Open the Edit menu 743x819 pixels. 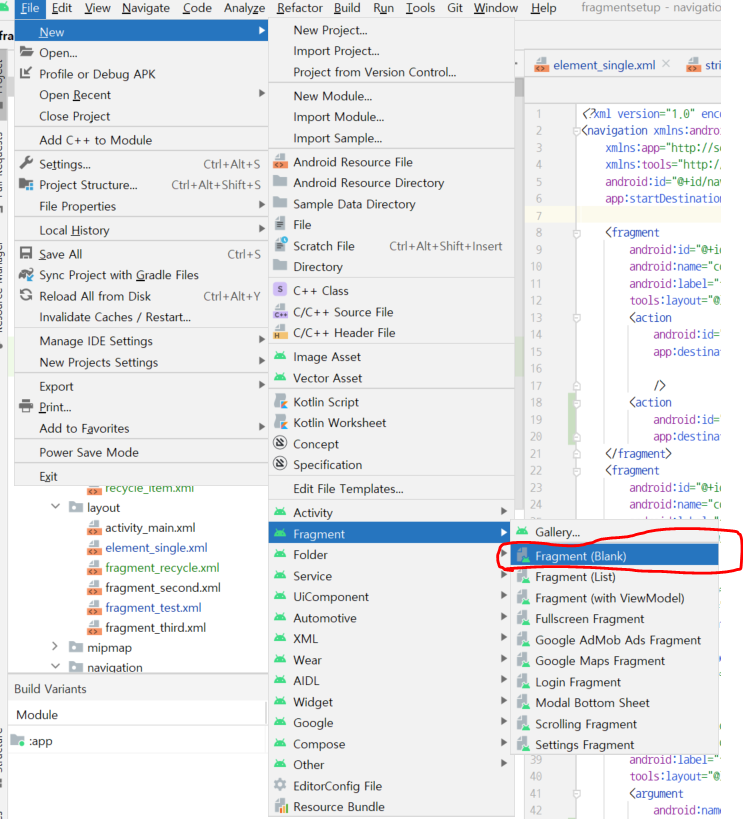click(x=62, y=8)
